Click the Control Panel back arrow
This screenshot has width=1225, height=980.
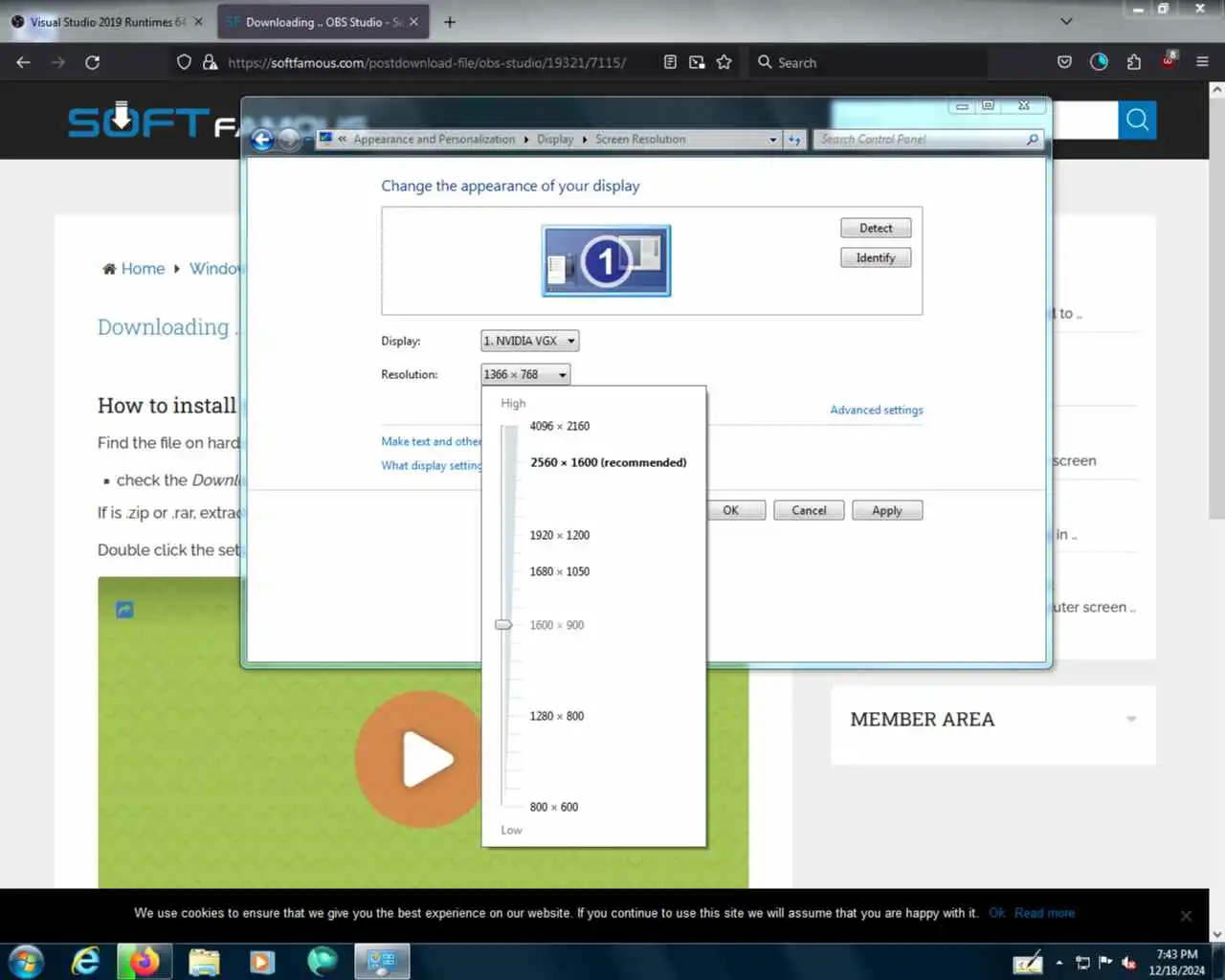(262, 140)
